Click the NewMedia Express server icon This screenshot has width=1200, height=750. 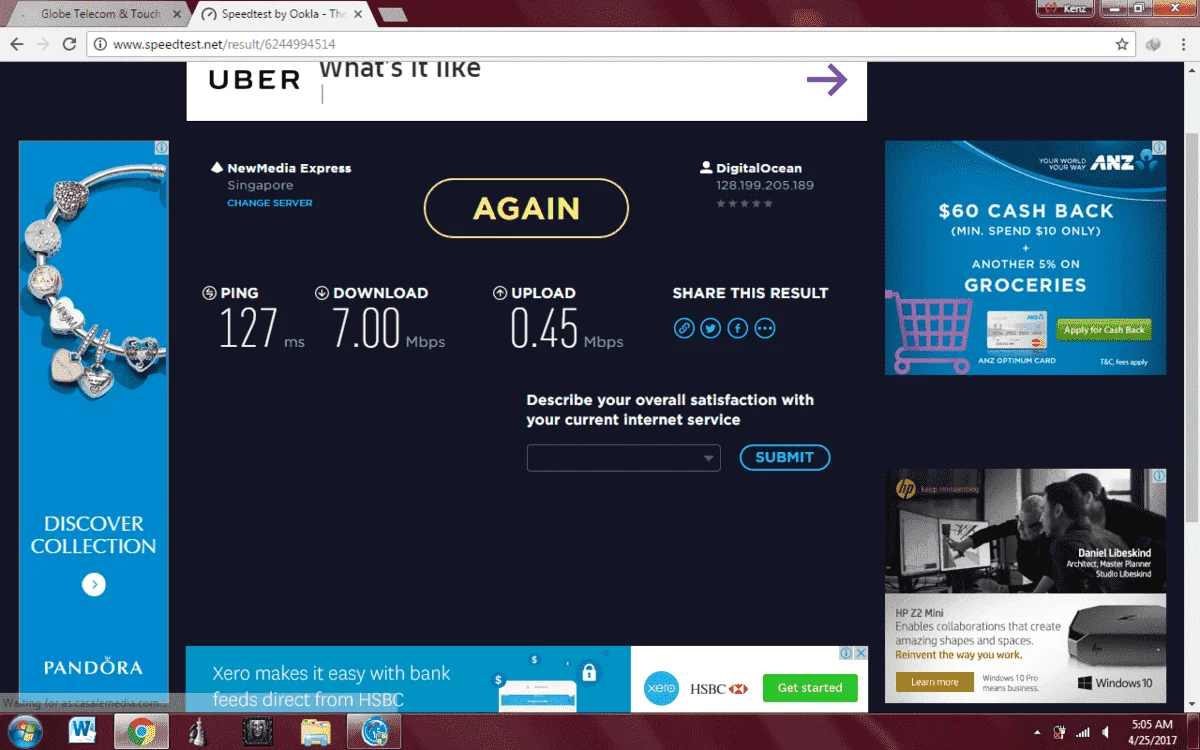(x=216, y=168)
